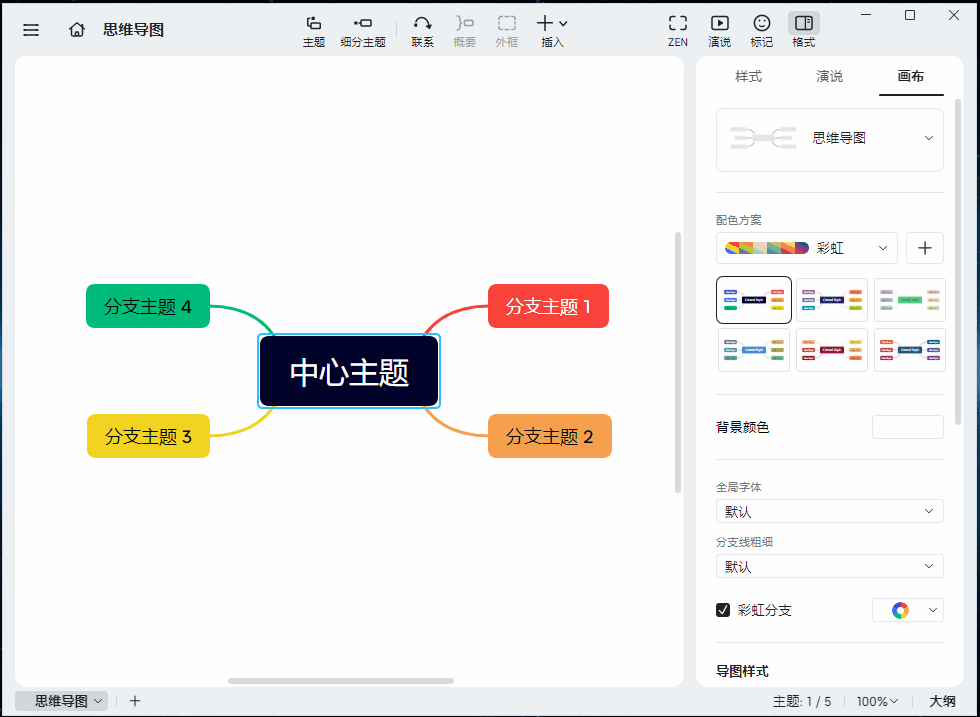Toggle the 格式 format panel
The height and width of the screenshot is (717, 980).
pos(803,31)
